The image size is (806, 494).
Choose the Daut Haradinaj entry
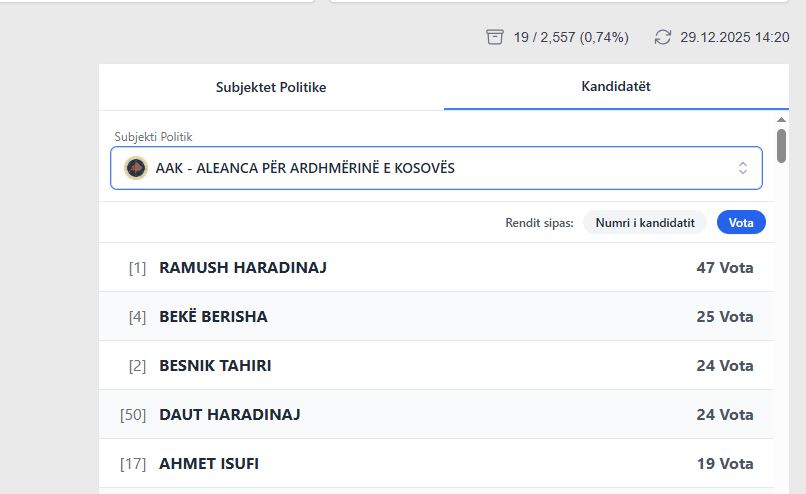point(229,415)
